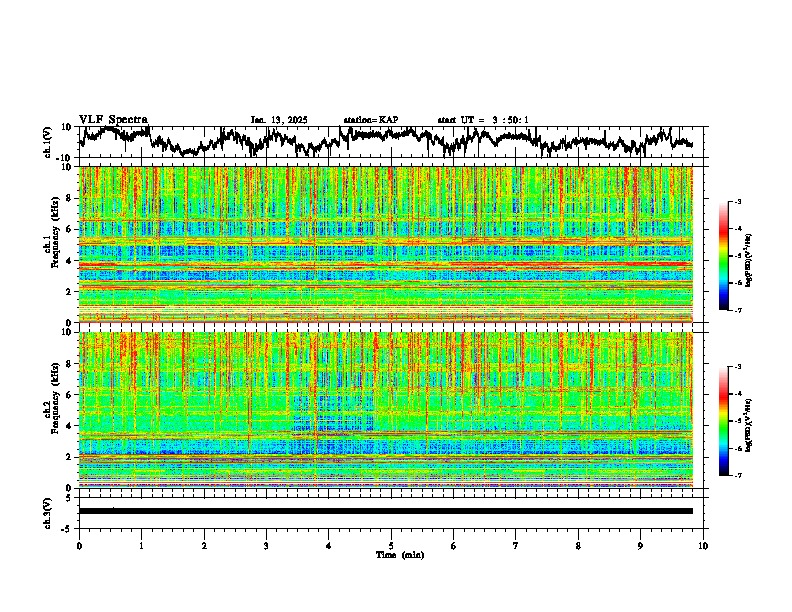Click the '6' tick on the time axis
792x612 pixels.
click(454, 546)
